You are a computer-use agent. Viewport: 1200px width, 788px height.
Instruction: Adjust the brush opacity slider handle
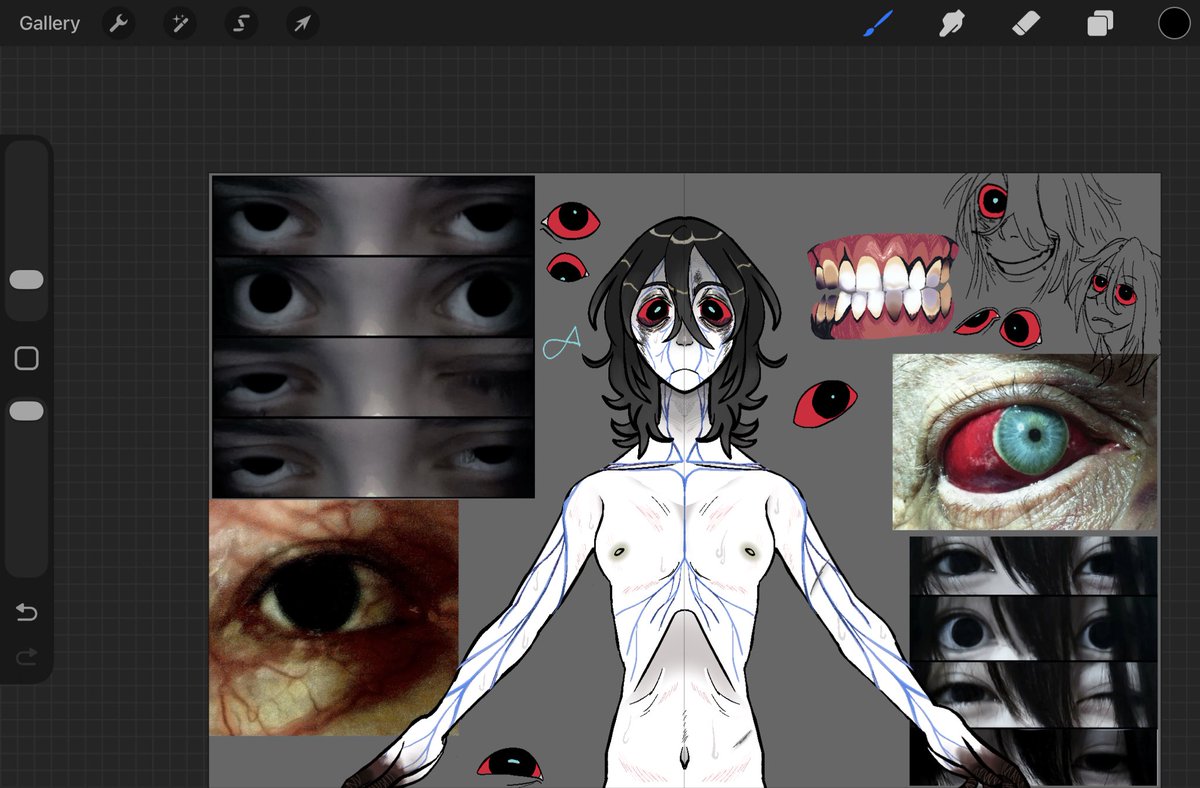26,411
